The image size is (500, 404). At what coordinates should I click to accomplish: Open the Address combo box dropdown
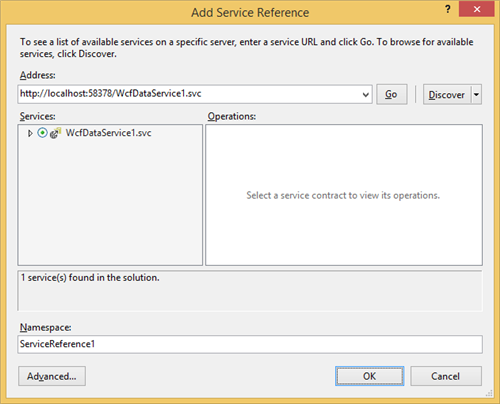(366, 94)
